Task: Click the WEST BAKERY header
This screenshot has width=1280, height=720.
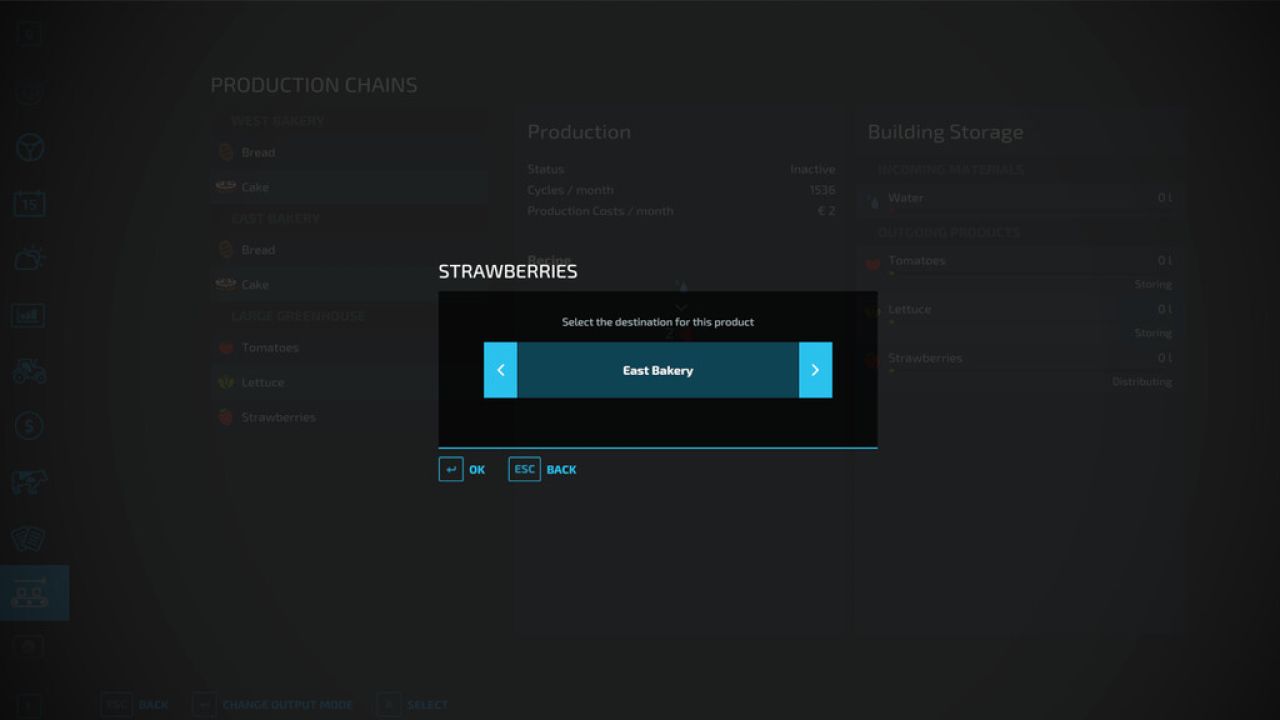Action: (278, 121)
